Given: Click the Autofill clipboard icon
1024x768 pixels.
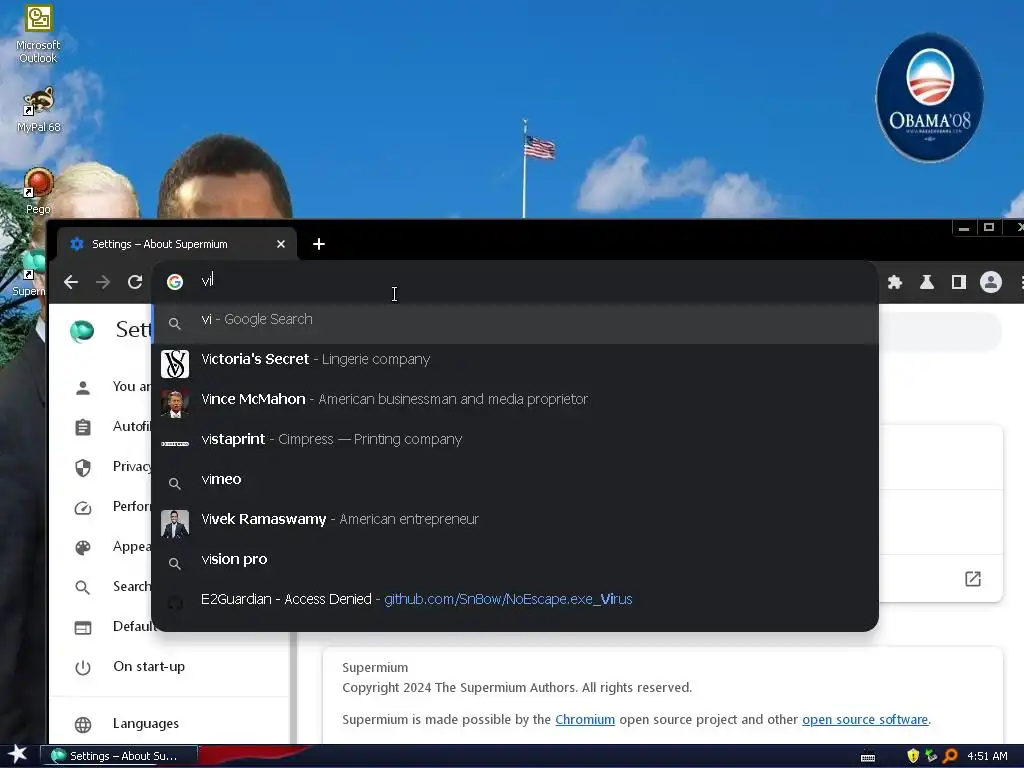Looking at the screenshot, I should click(x=83, y=428).
